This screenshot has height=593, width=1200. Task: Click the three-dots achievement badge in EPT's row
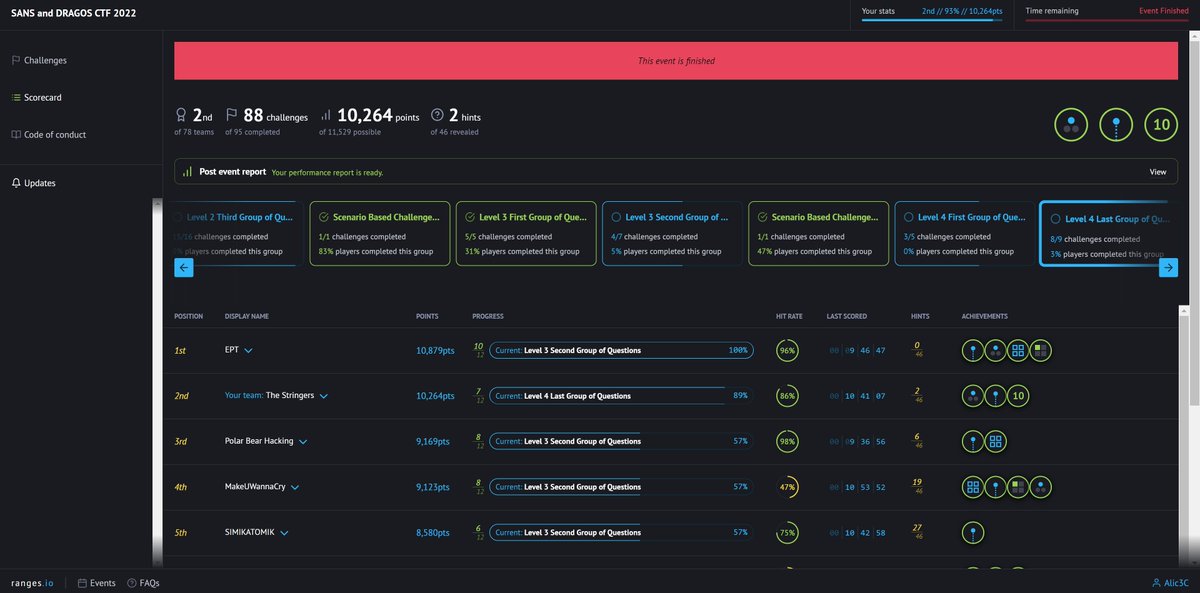click(x=995, y=350)
